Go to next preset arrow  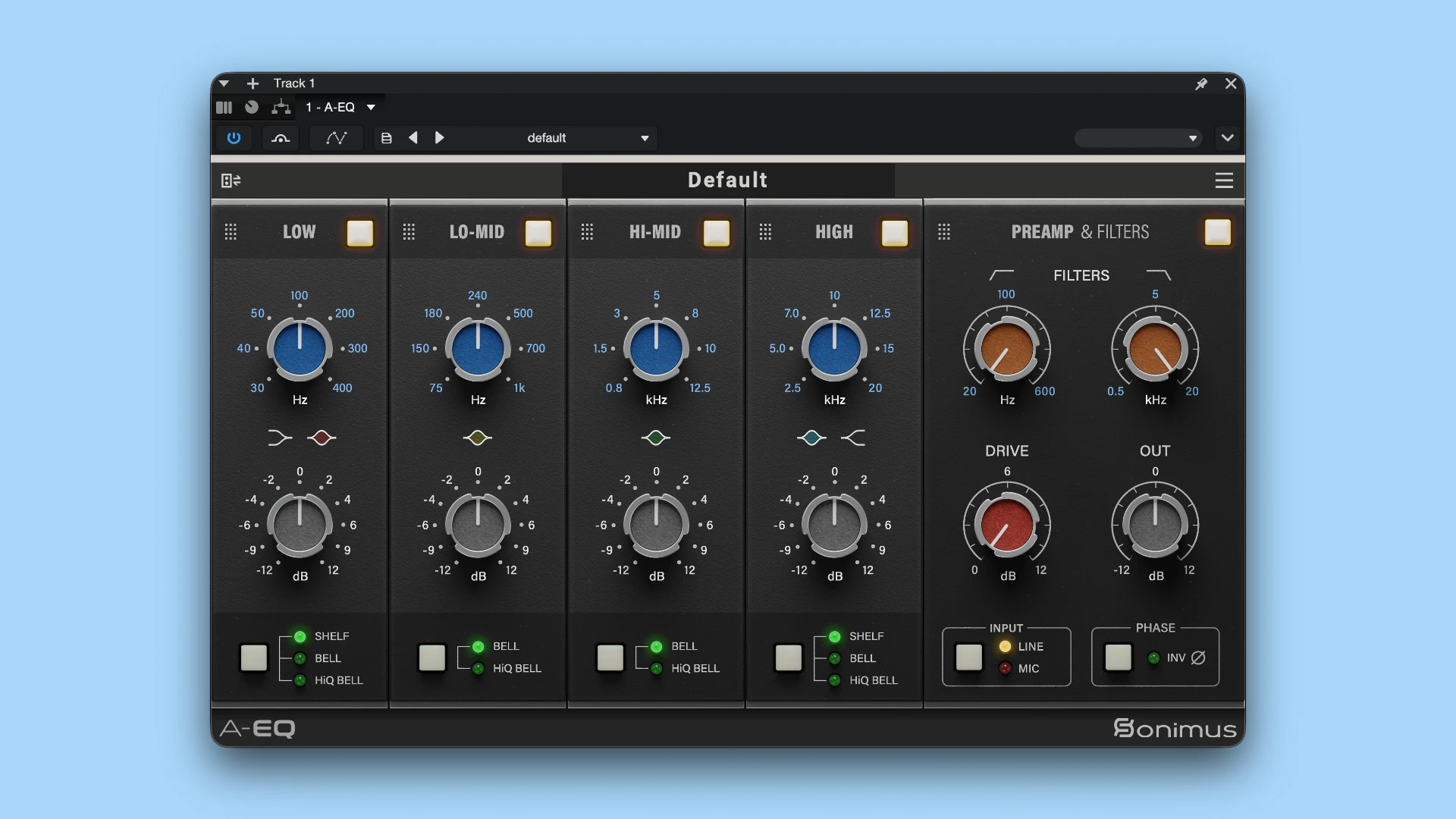coord(439,138)
